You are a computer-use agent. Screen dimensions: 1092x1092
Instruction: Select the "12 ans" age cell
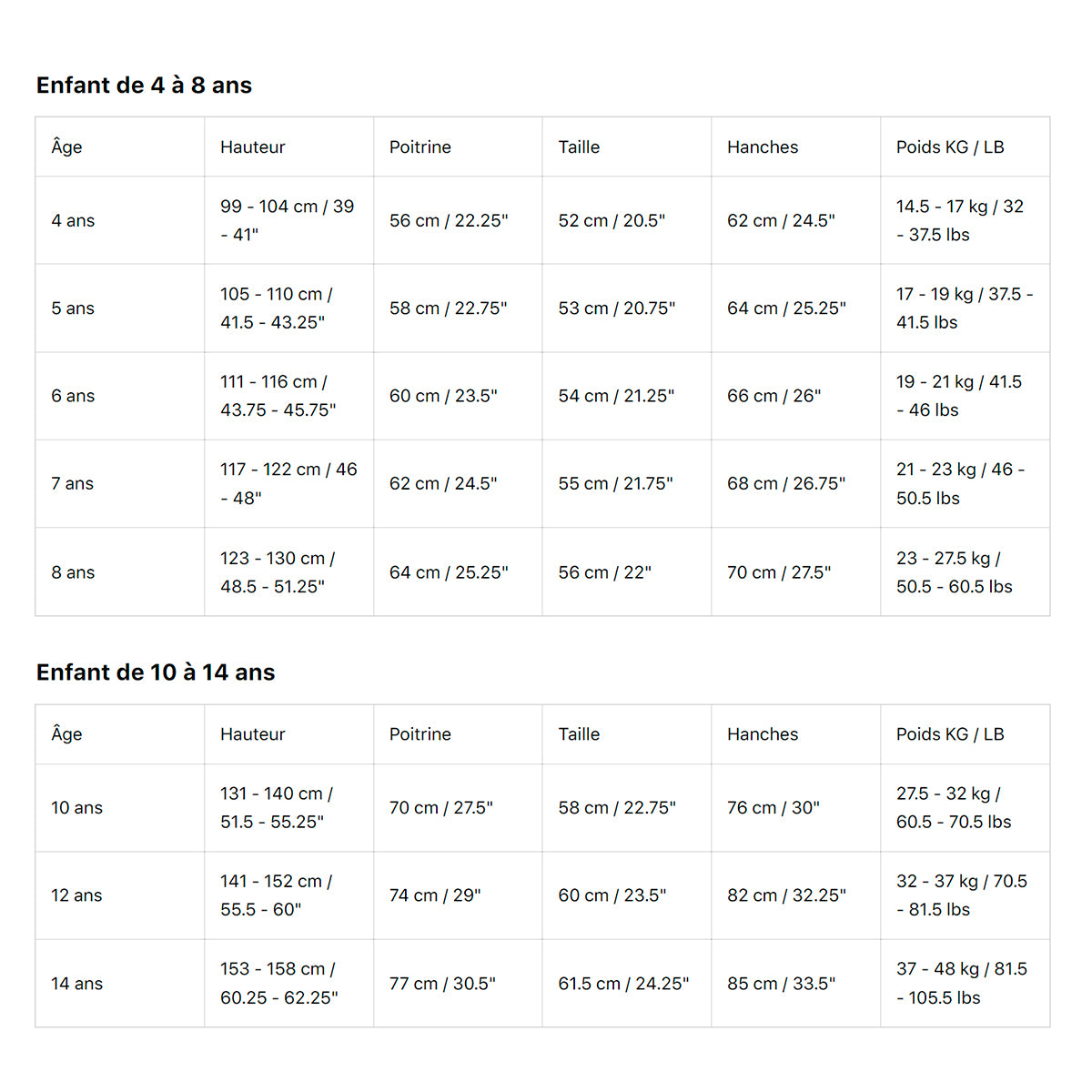click(x=76, y=895)
